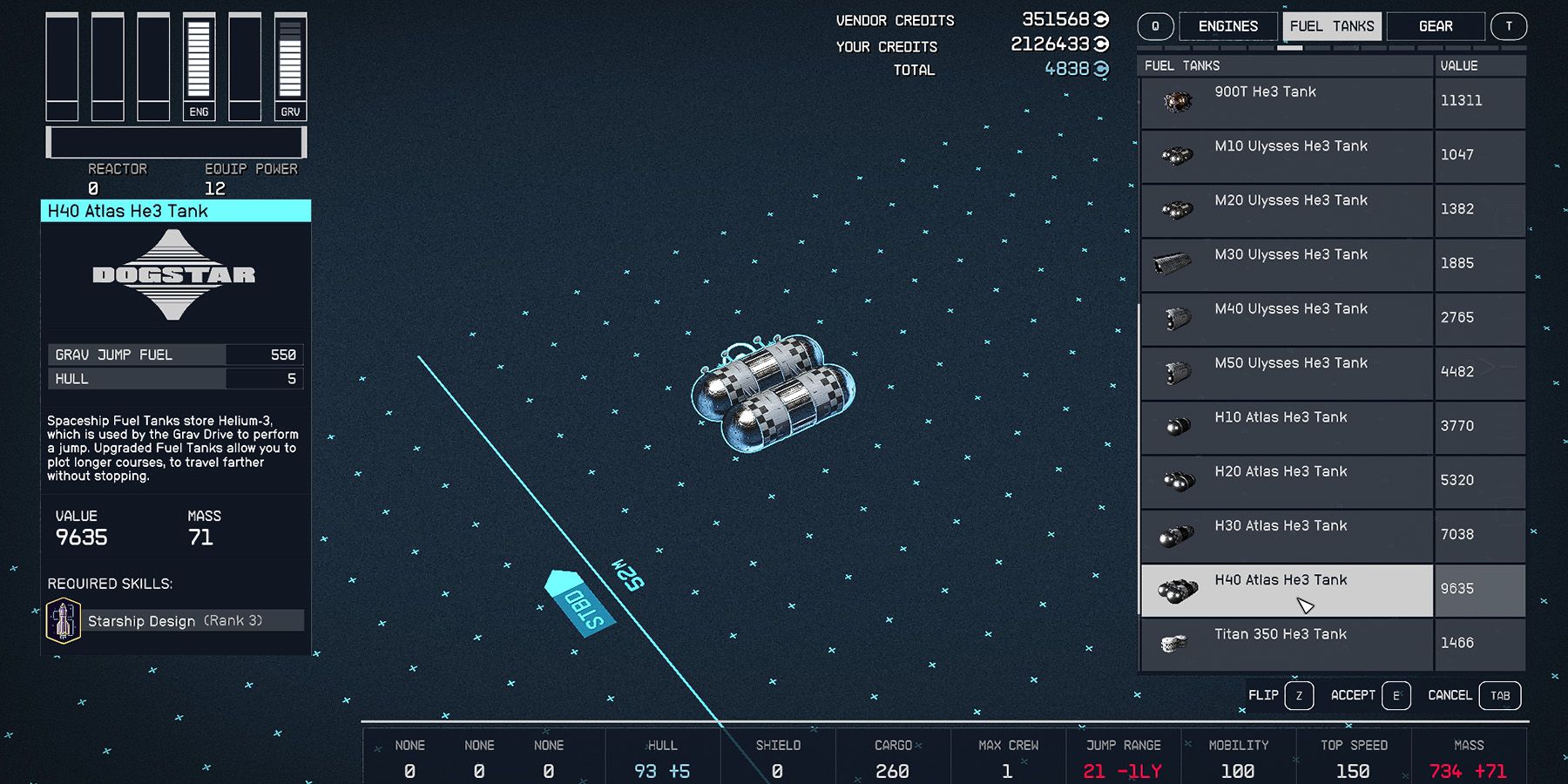This screenshot has height=784, width=1568.
Task: Click the your credits currency symbol
Action: click(1101, 44)
